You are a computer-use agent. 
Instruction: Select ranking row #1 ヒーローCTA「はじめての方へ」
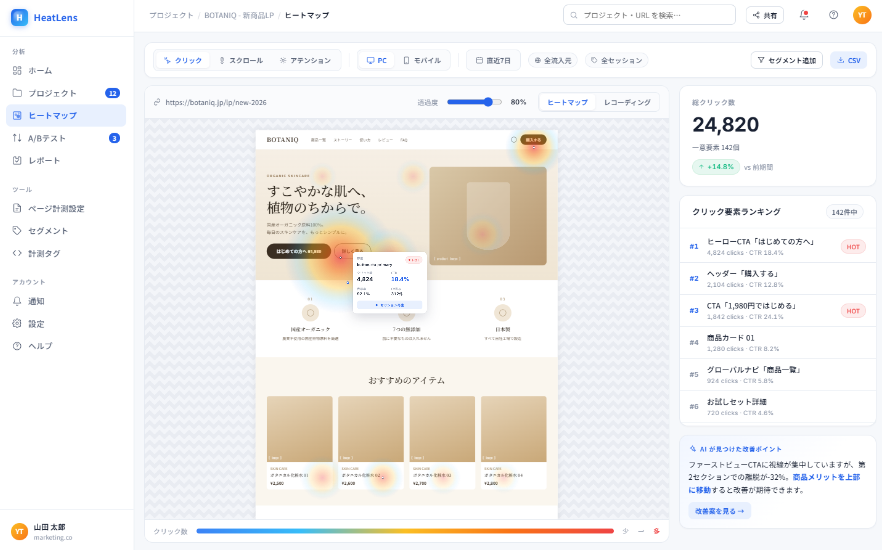(x=777, y=246)
